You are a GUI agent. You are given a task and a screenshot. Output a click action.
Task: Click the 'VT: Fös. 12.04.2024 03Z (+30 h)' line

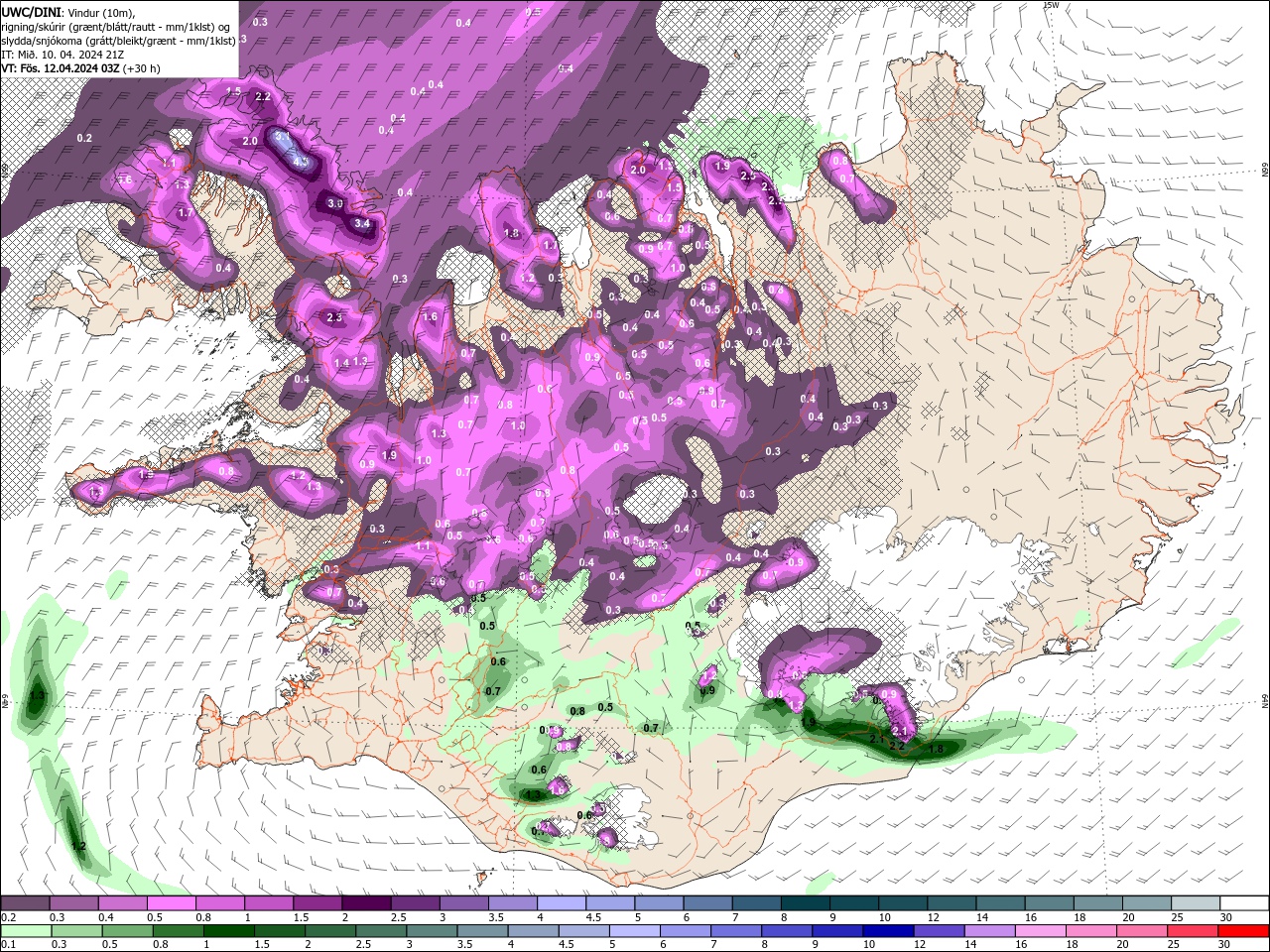[x=80, y=68]
